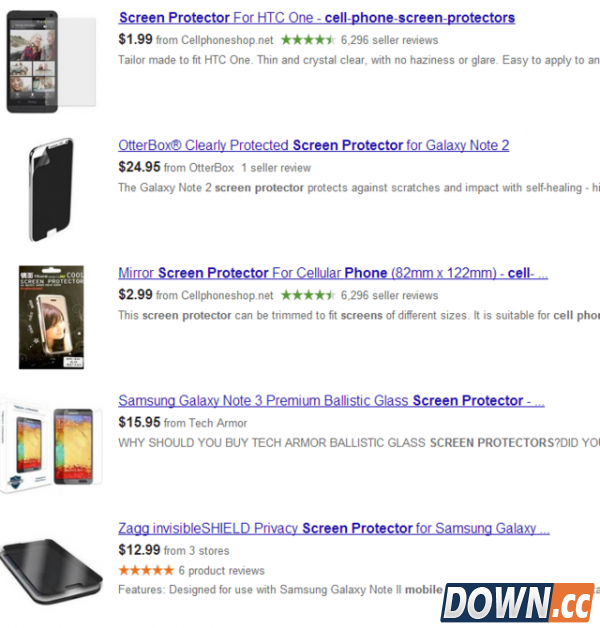View 6,296 seller reviews for mirror protector
This screenshot has width=600, height=628.
[x=389, y=296]
